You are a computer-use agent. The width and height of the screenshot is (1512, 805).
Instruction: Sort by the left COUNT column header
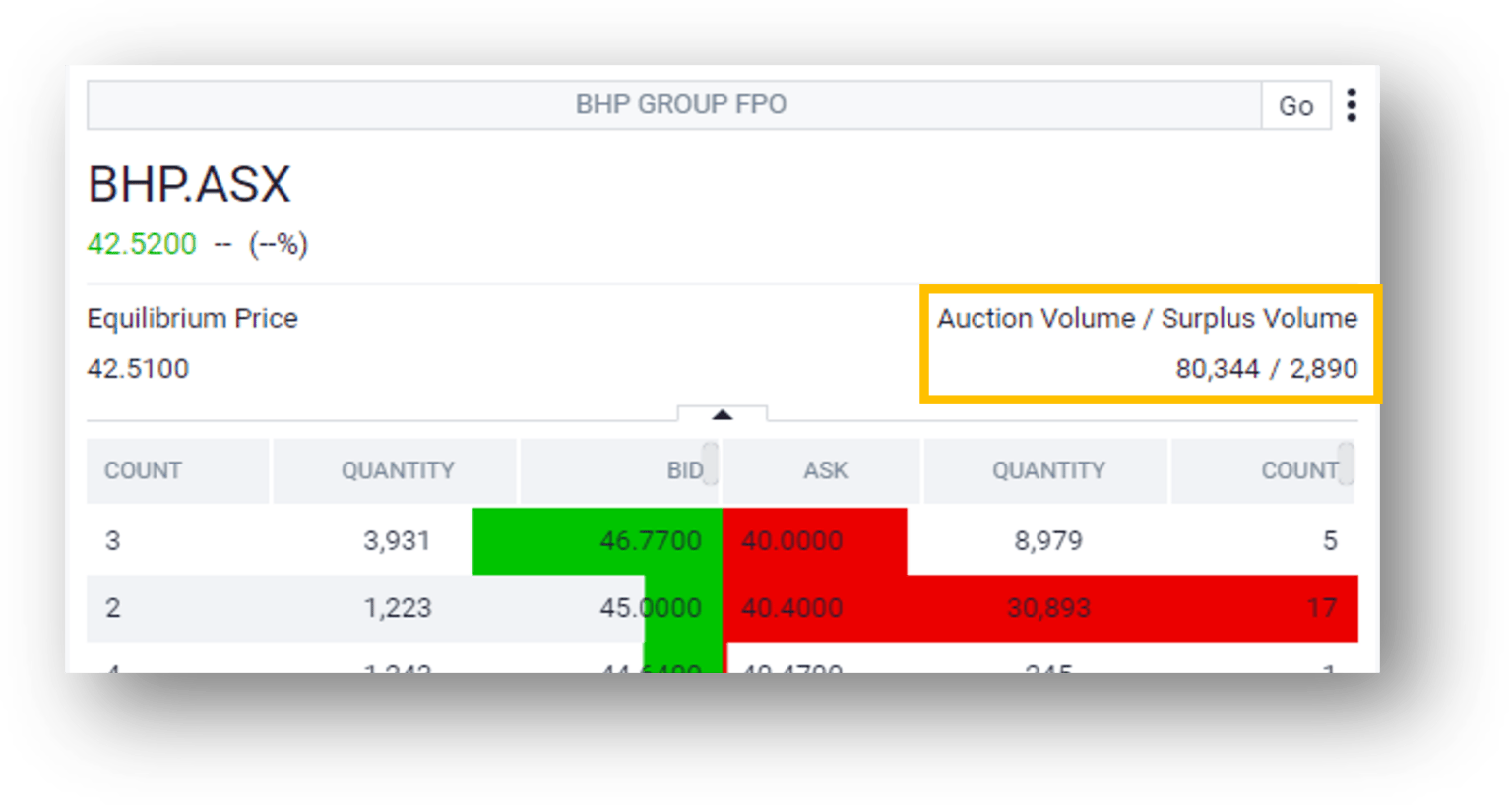[x=142, y=470]
